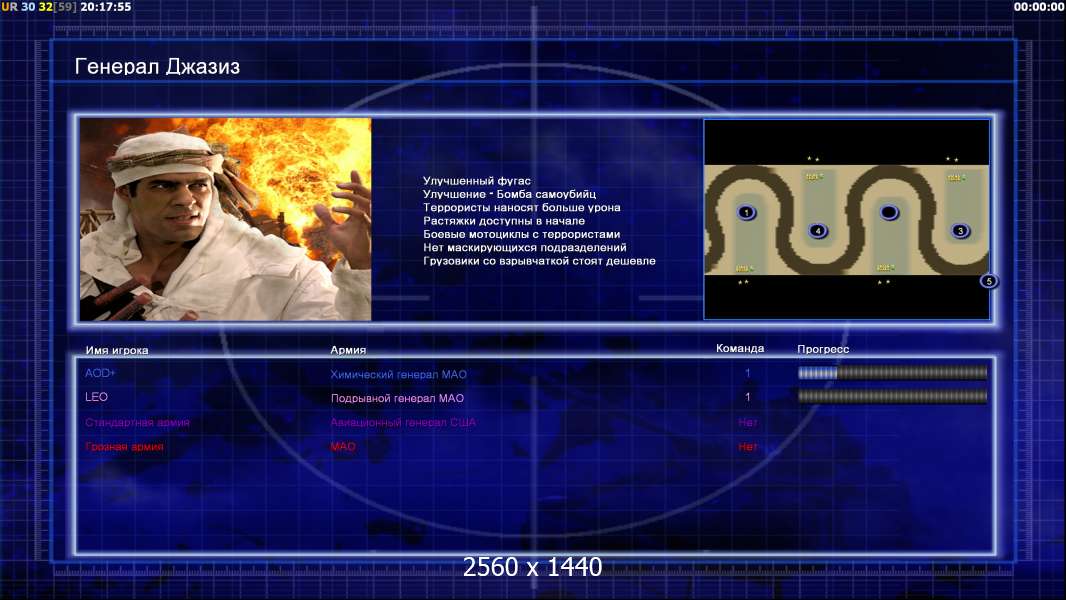Image resolution: width=1066 pixels, height=600 pixels.
Task: Click 'Террористы наносят больше урона'
Action: coord(521,207)
